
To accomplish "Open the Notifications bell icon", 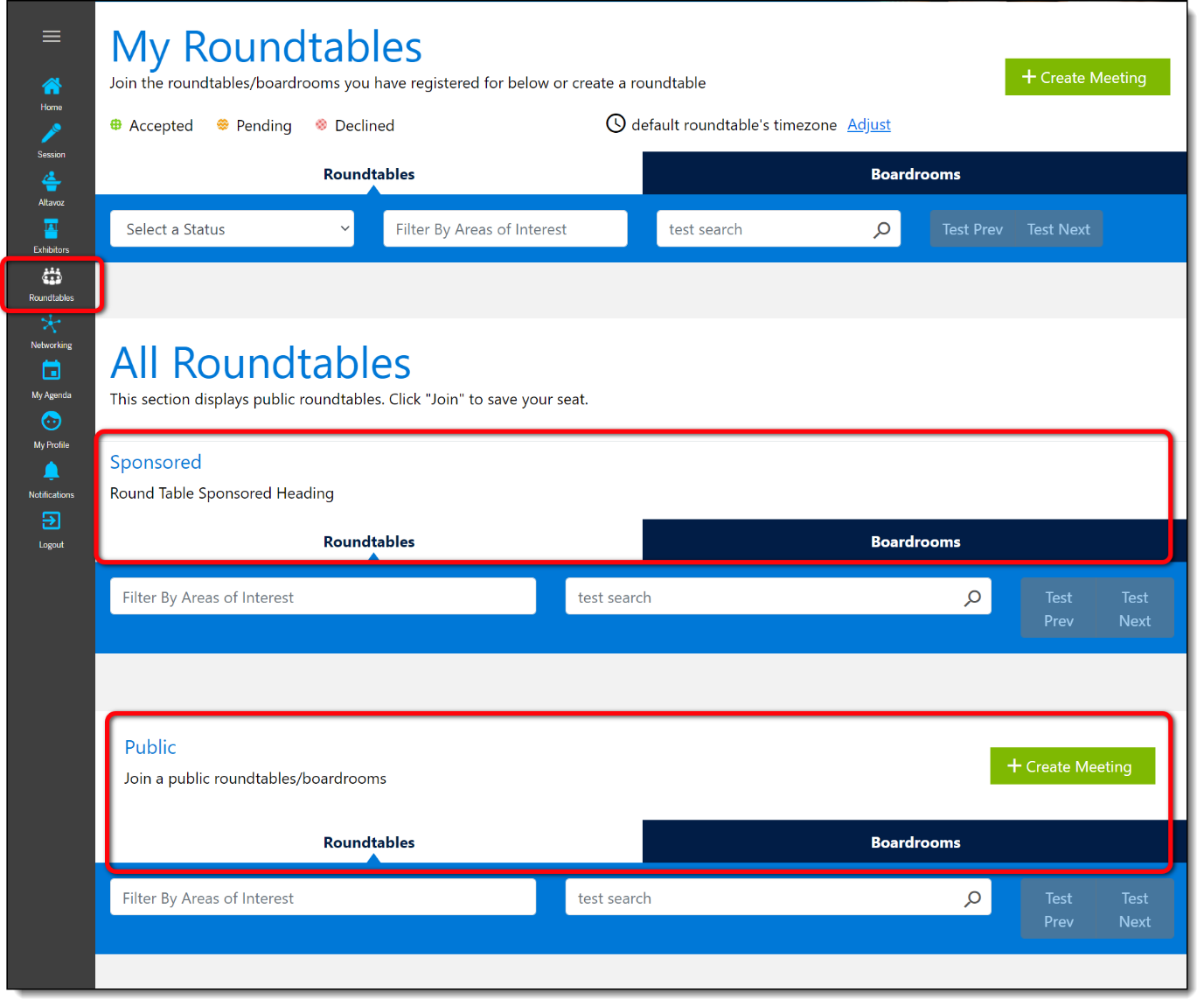I will coord(52,472).
